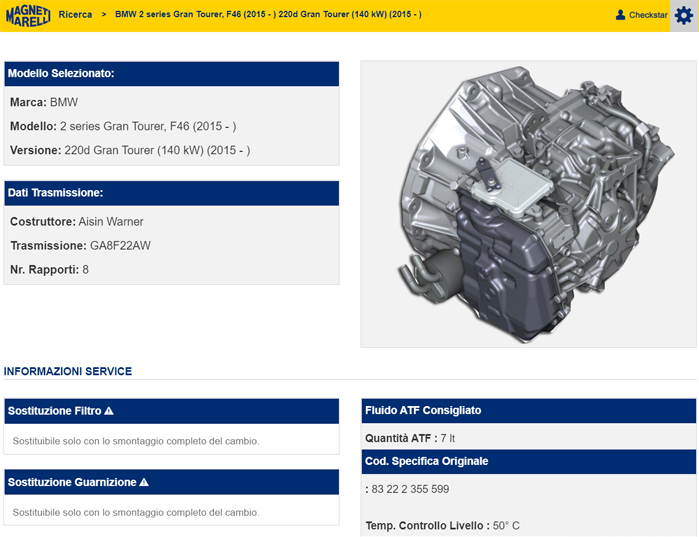Open settings via the gear icon

(x=684, y=16)
